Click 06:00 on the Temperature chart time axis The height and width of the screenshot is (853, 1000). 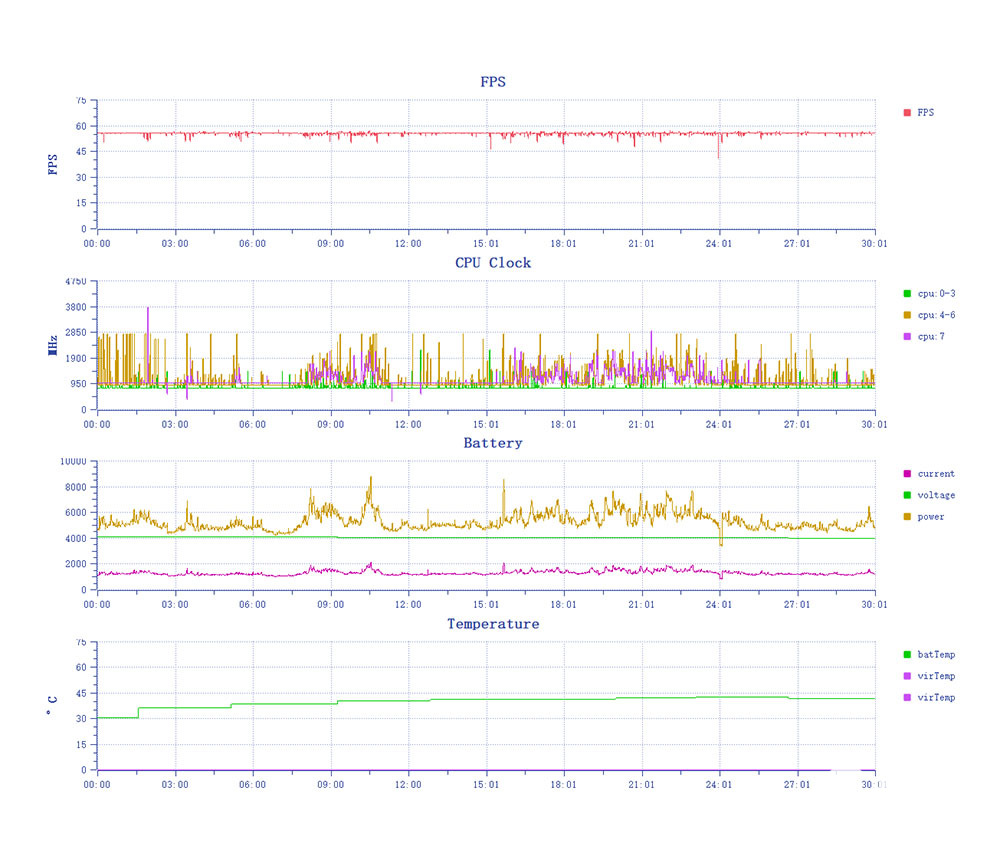pyautogui.click(x=252, y=785)
